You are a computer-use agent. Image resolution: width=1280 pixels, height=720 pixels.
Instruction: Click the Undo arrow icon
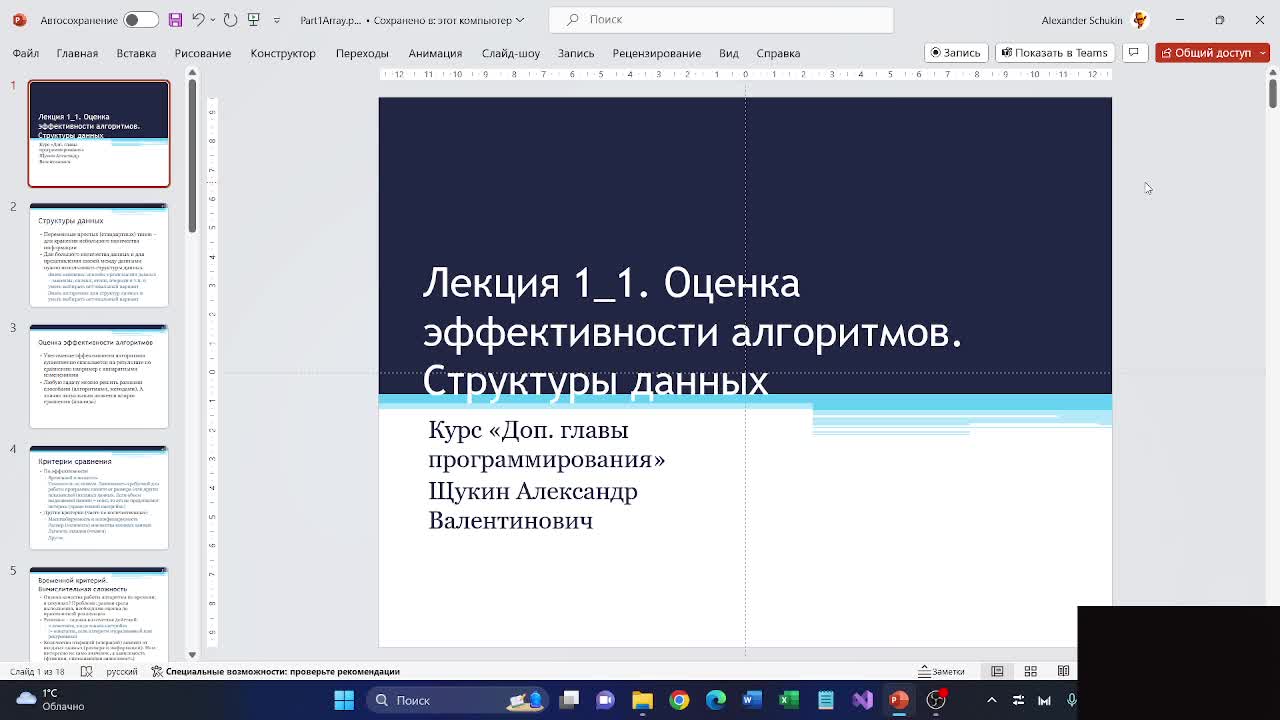coord(198,20)
